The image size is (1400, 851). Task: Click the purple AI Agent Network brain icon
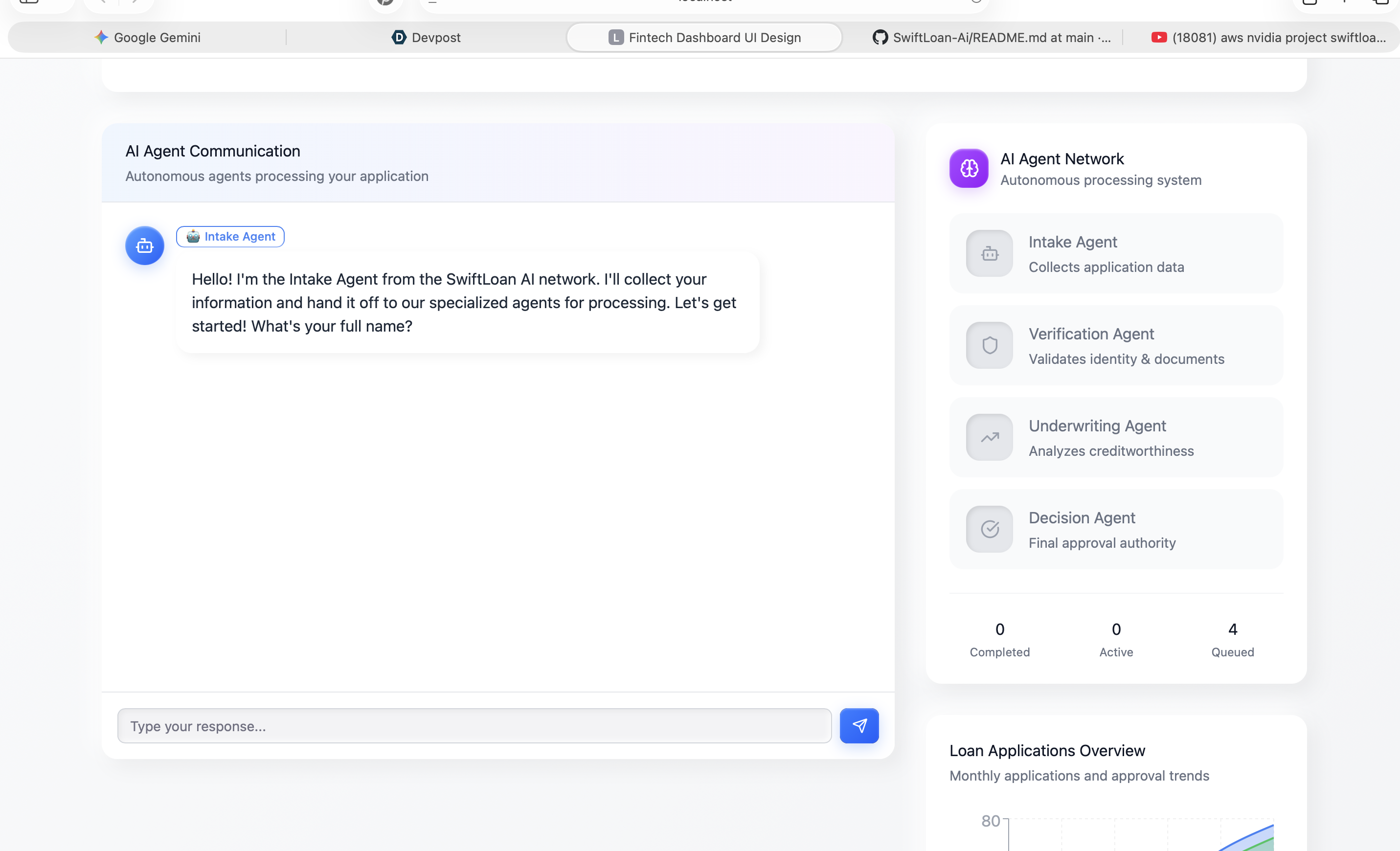[969, 168]
